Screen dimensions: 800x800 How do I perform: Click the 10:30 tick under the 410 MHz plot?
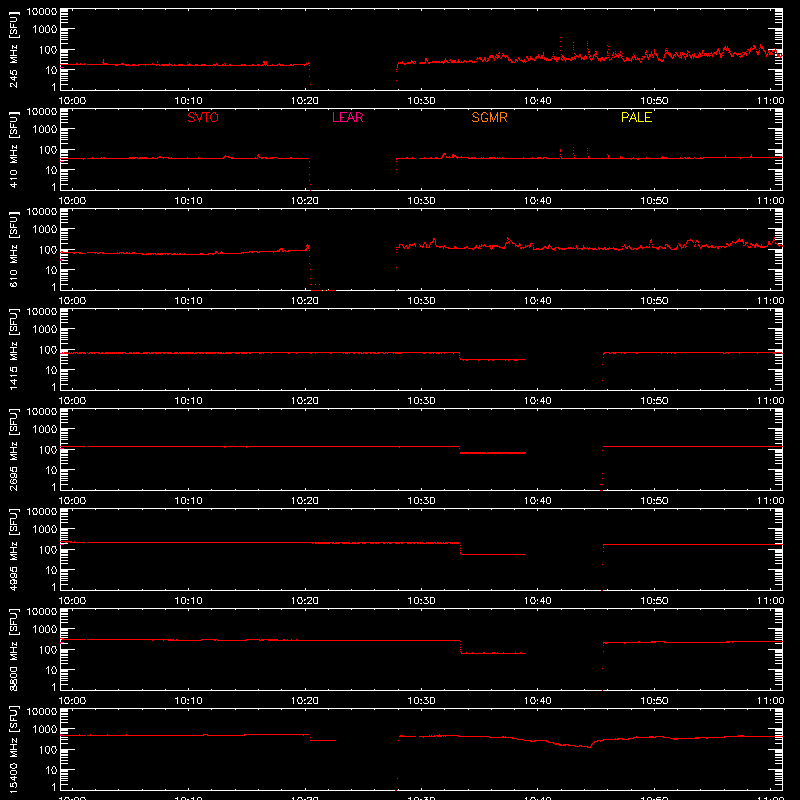421,201
